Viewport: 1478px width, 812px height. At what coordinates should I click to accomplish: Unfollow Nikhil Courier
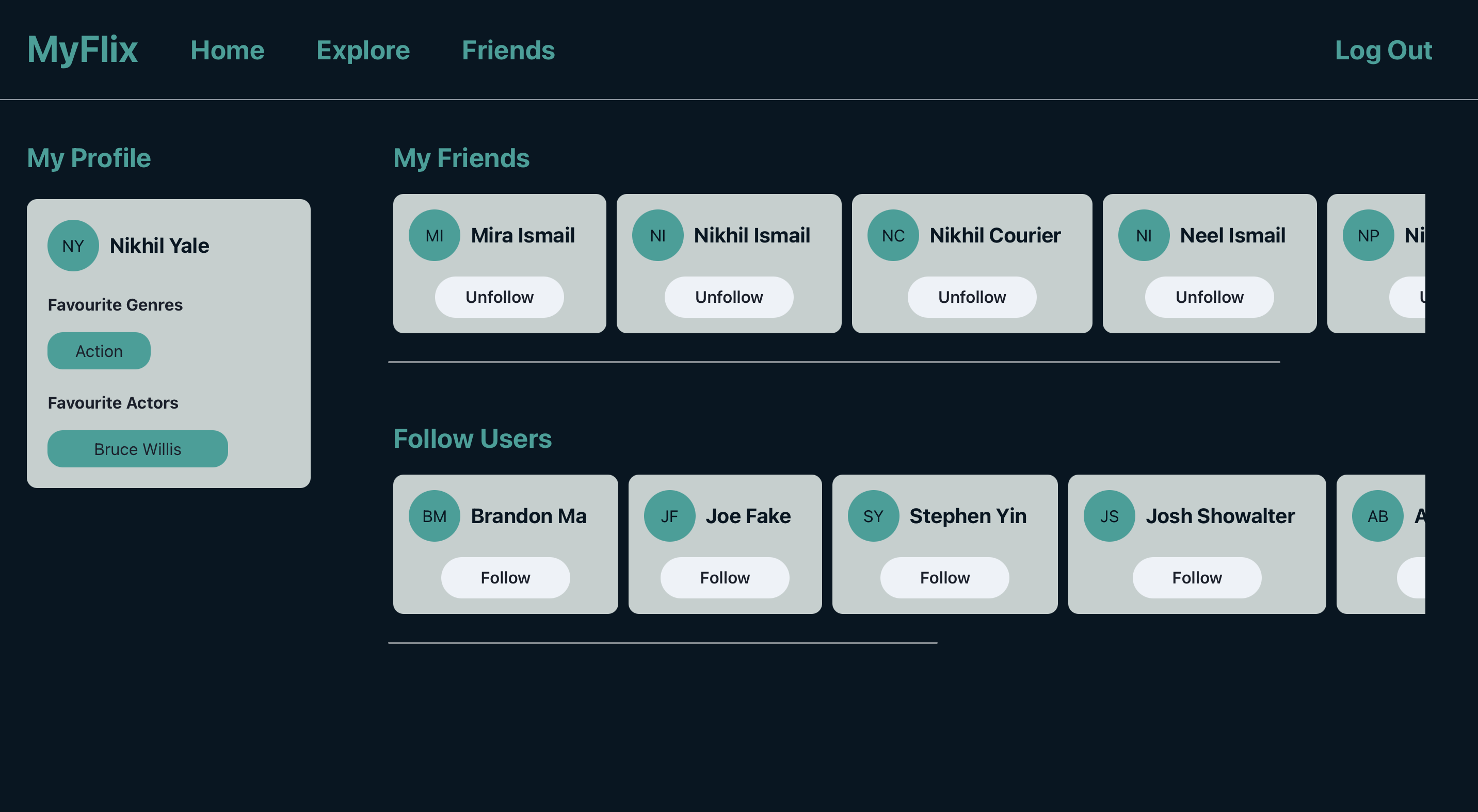[x=972, y=297]
